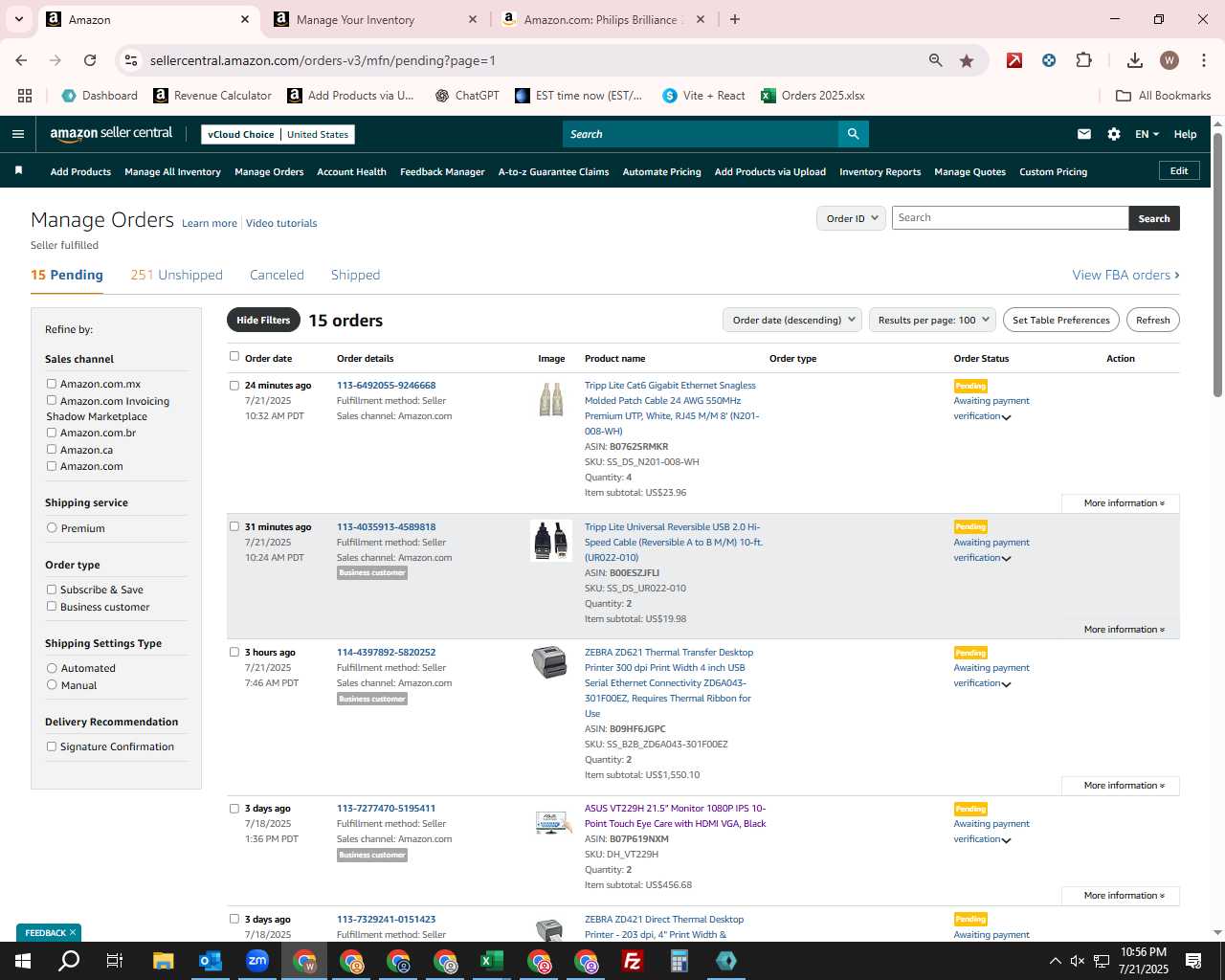Open File Explorer from the taskbar
The width and height of the screenshot is (1225, 980).
163,961
